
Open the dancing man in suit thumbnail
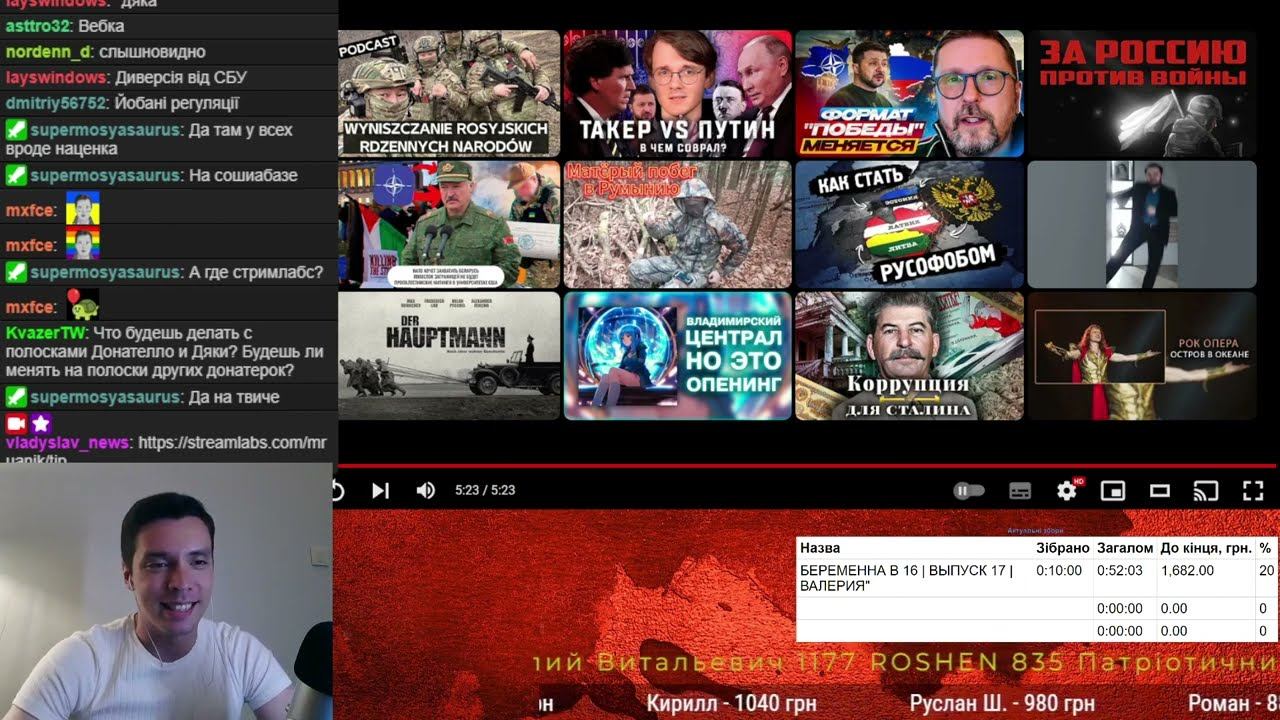pyautogui.click(x=1142, y=224)
